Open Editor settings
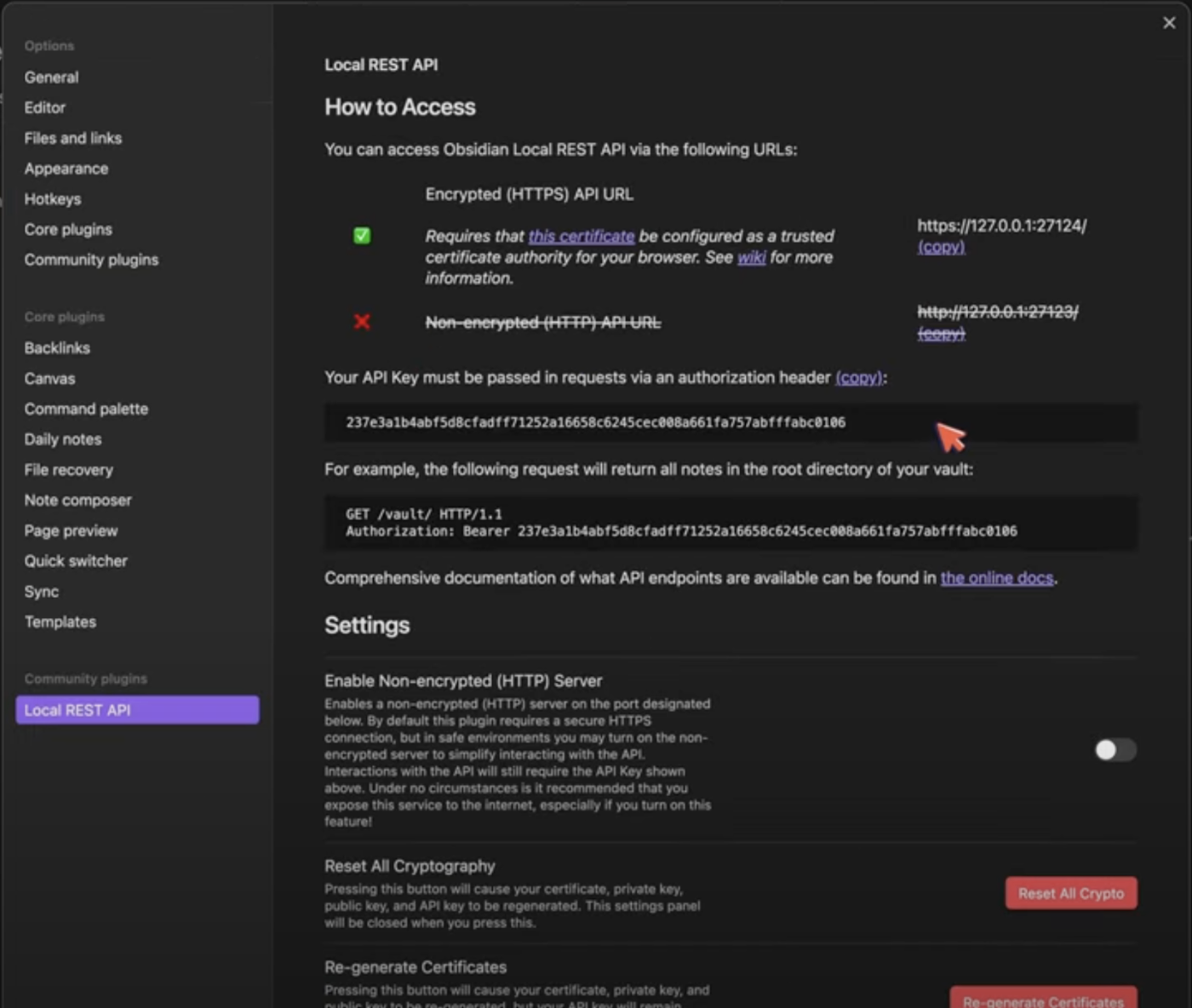 pos(44,108)
